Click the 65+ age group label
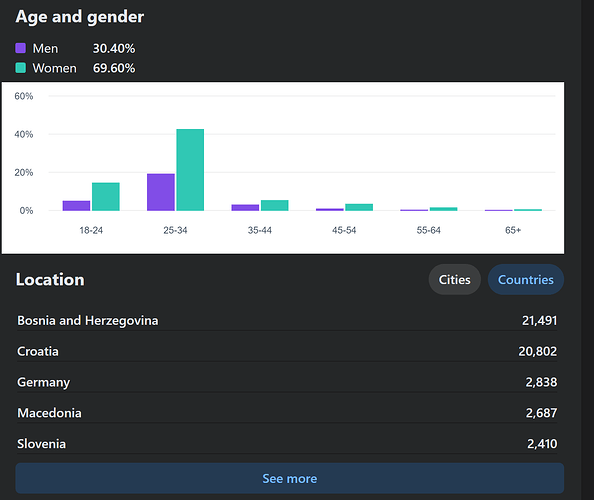This screenshot has height=500, width=594. [513, 230]
